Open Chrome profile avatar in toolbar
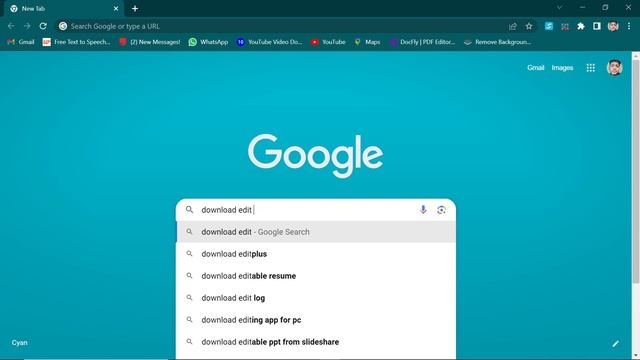This screenshot has width=640, height=360. coord(613,26)
